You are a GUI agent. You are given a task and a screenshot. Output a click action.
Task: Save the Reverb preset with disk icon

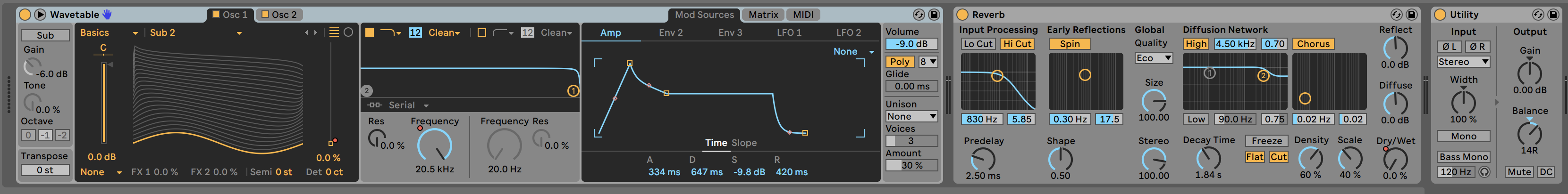tap(1412, 15)
